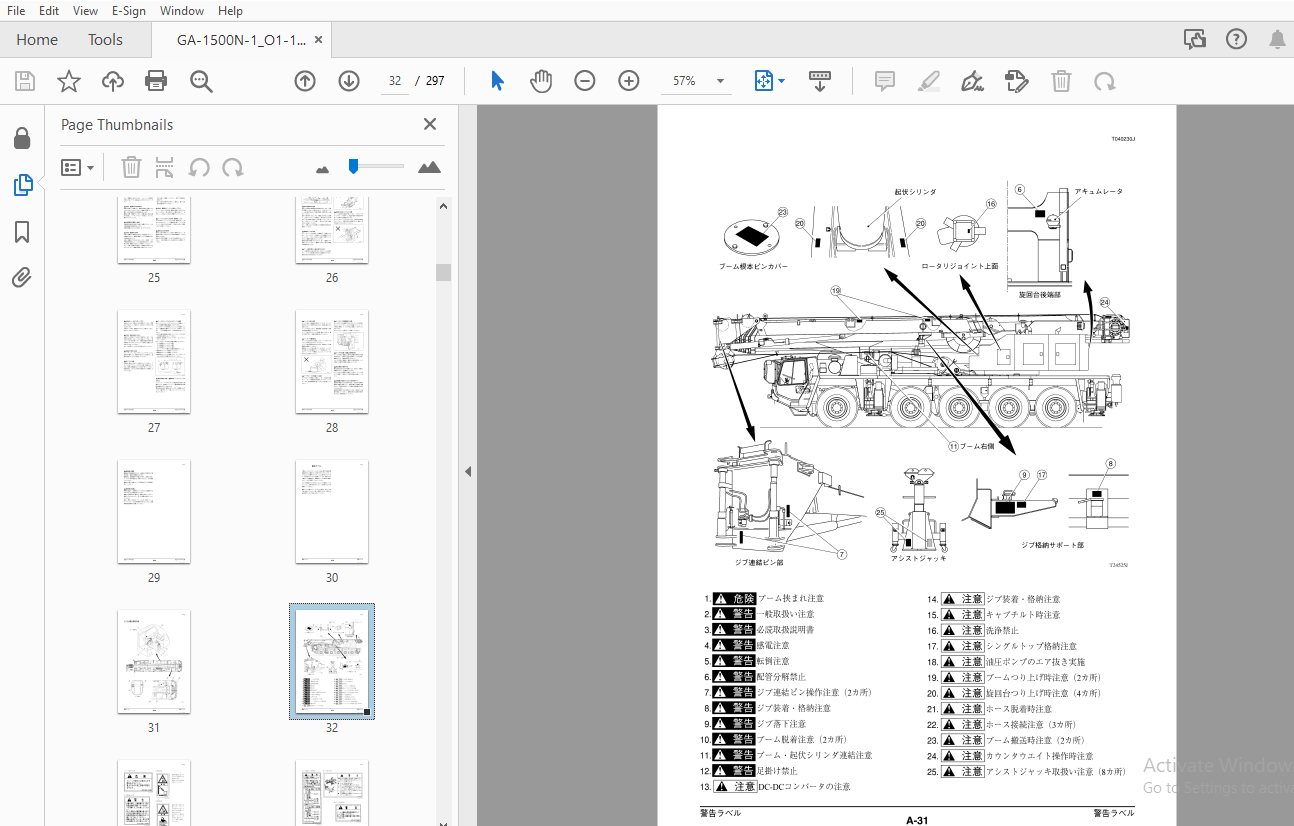Select page 27 thumbnail
This screenshot has width=1294, height=826.
pos(154,362)
